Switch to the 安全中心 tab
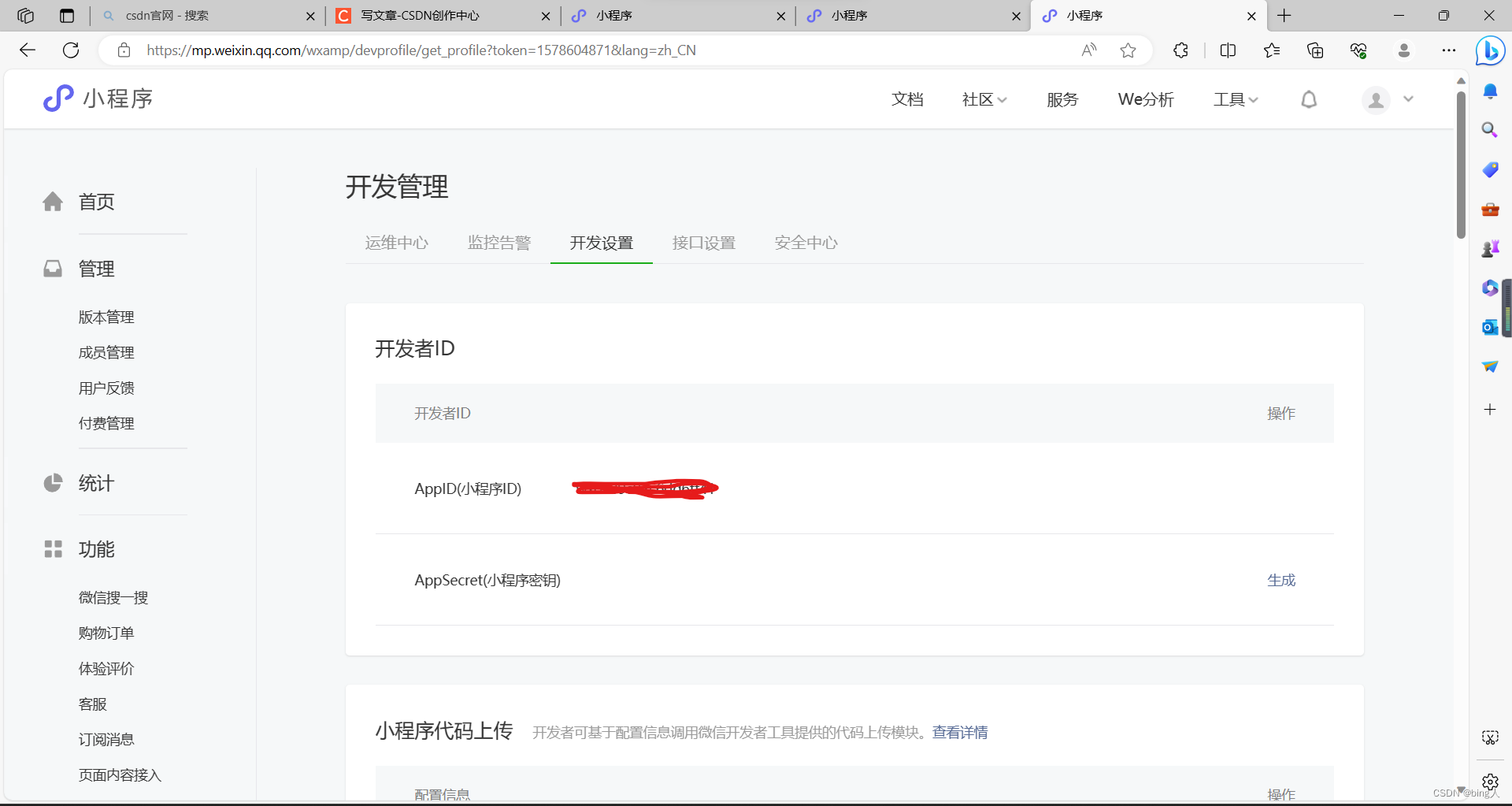Screen dimensions: 1512x806 pos(806,243)
